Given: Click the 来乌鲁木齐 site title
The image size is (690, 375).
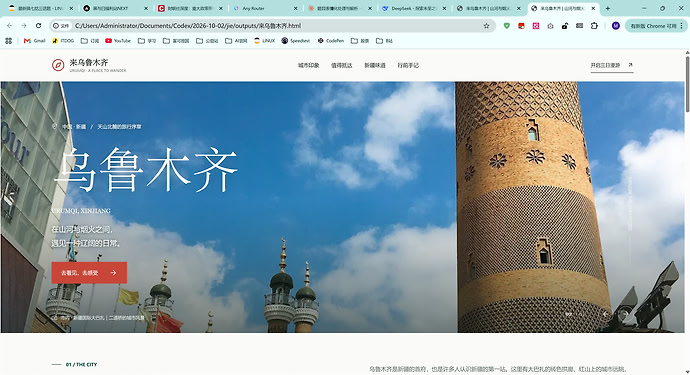Looking at the screenshot, I should coord(89,62).
